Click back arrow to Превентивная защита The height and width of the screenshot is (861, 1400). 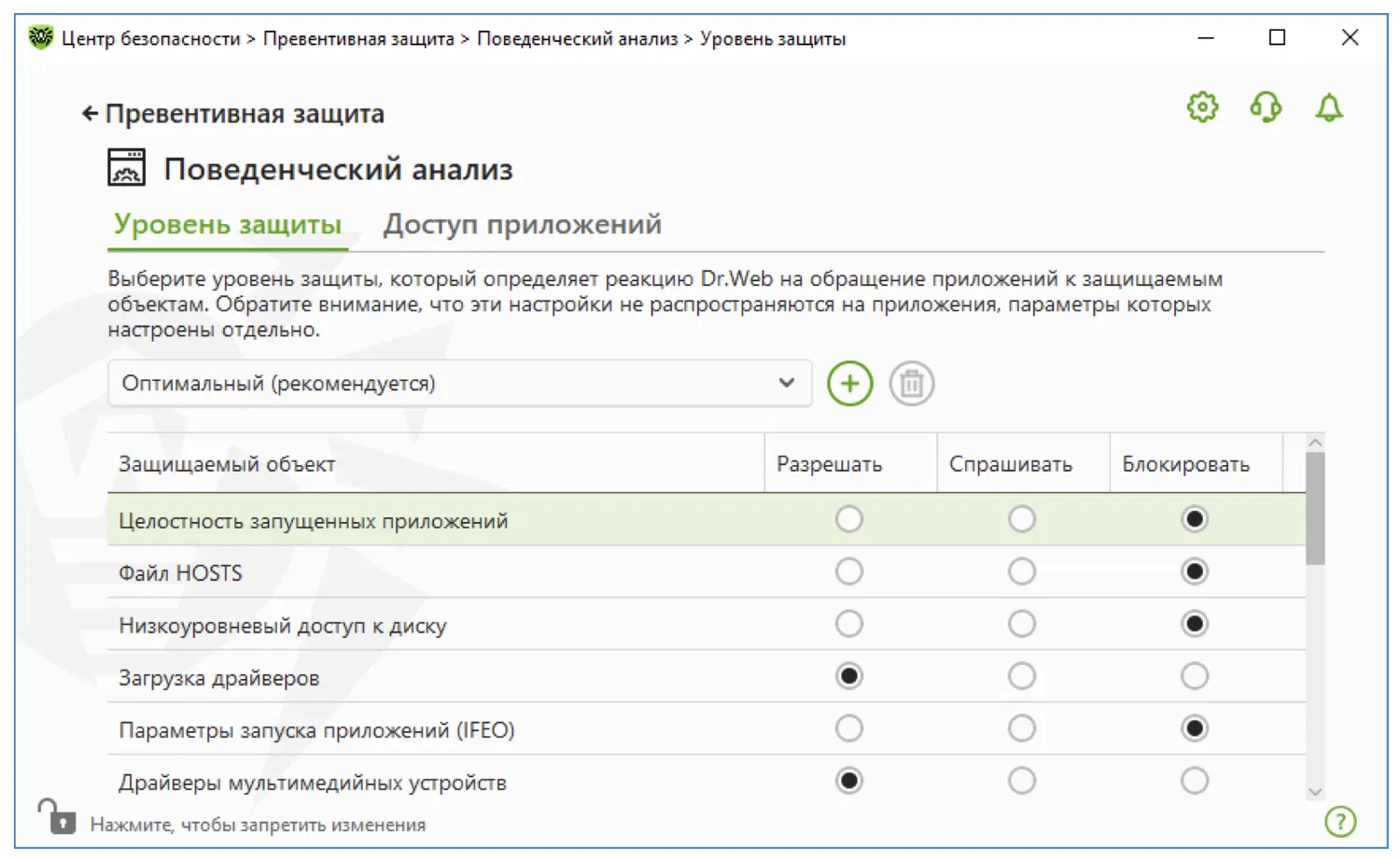coord(90,114)
